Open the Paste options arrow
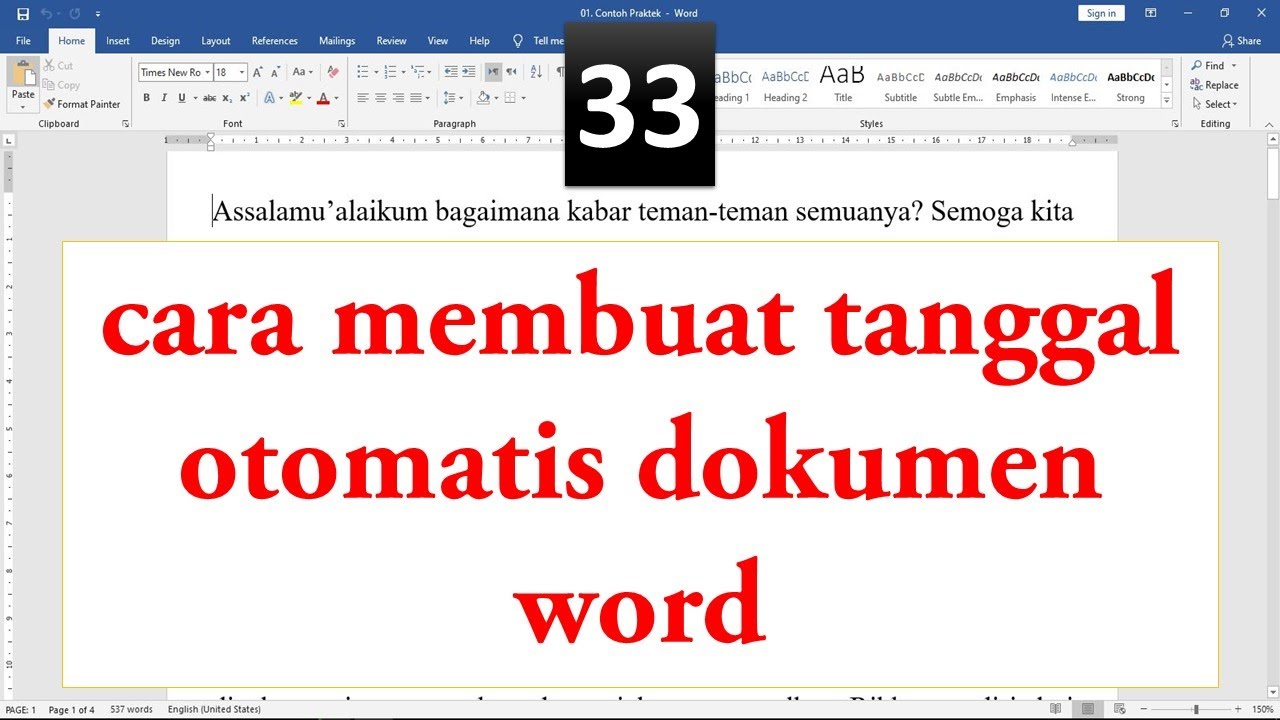Image resolution: width=1280 pixels, height=720 pixels. 23,106
